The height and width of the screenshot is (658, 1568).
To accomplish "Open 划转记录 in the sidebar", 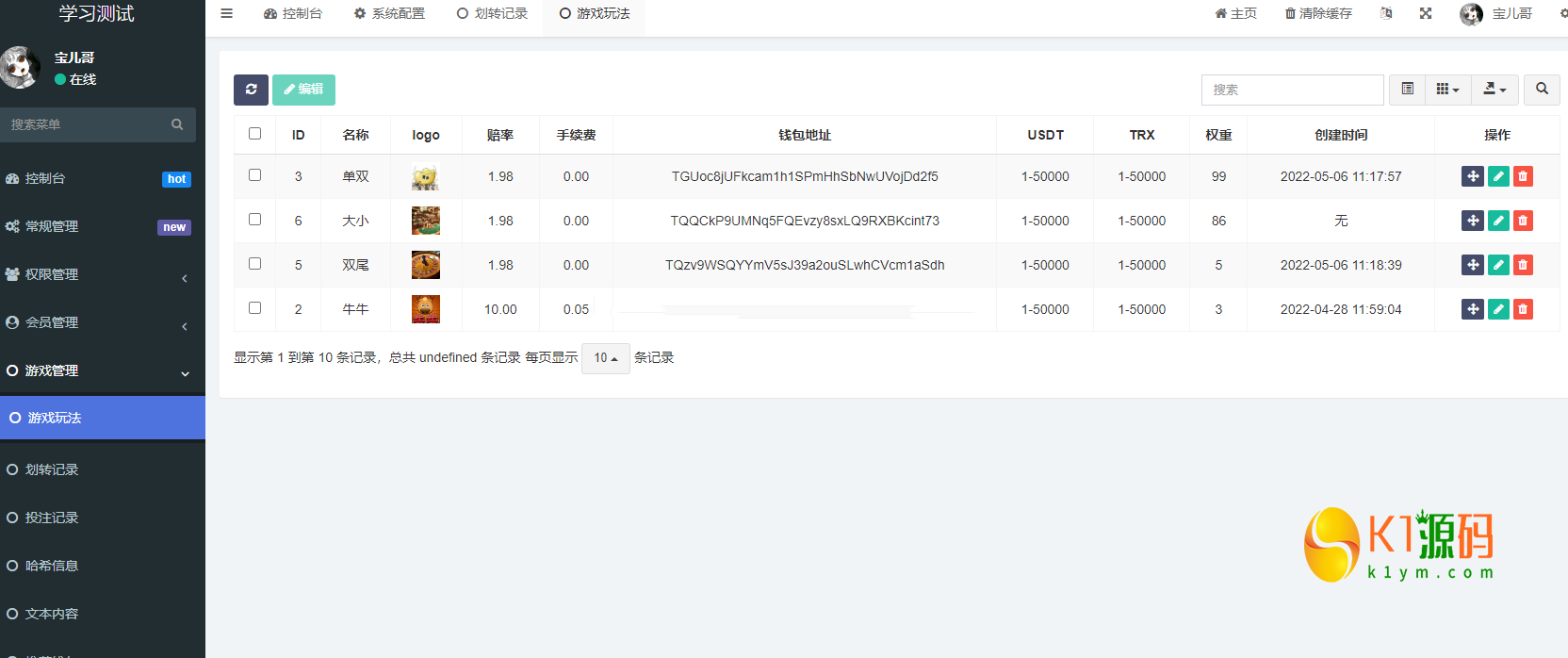I will [x=102, y=469].
